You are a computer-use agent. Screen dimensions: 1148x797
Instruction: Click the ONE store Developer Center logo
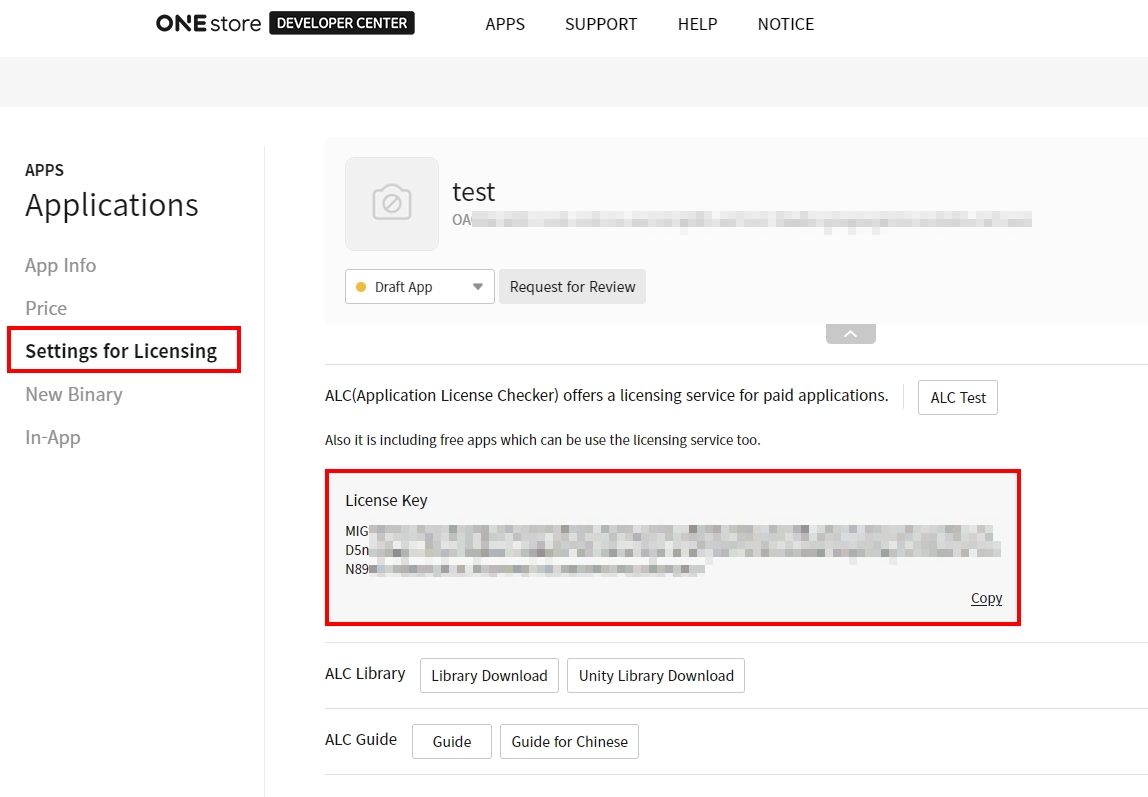[285, 24]
